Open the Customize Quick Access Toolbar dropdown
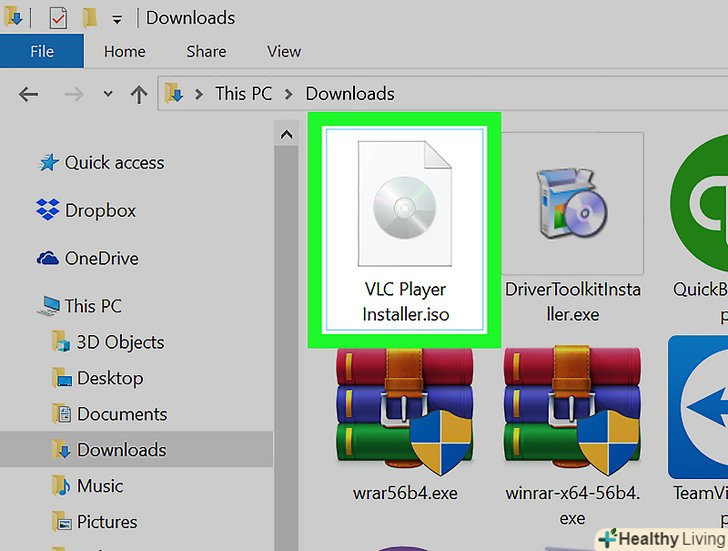728x551 pixels. (117, 19)
